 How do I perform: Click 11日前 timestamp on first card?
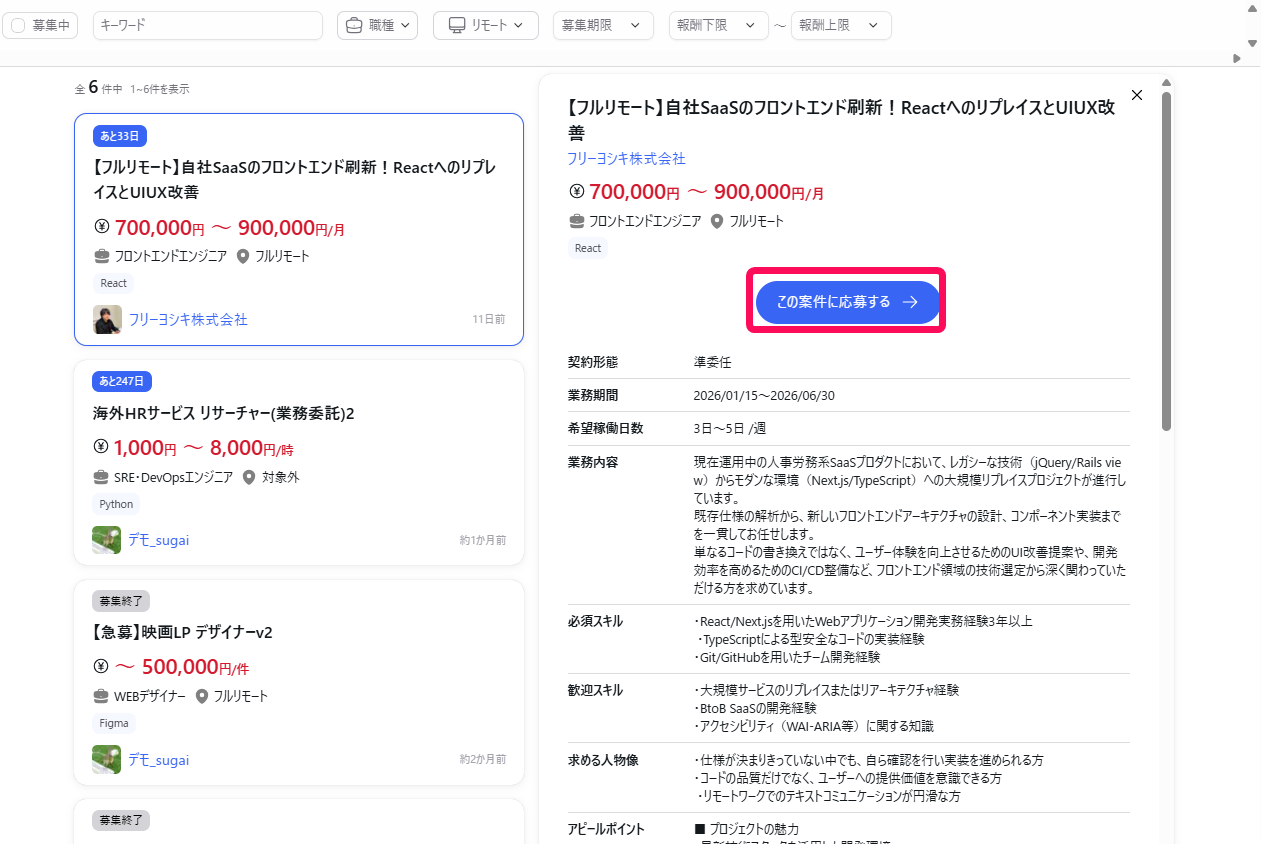click(489, 320)
